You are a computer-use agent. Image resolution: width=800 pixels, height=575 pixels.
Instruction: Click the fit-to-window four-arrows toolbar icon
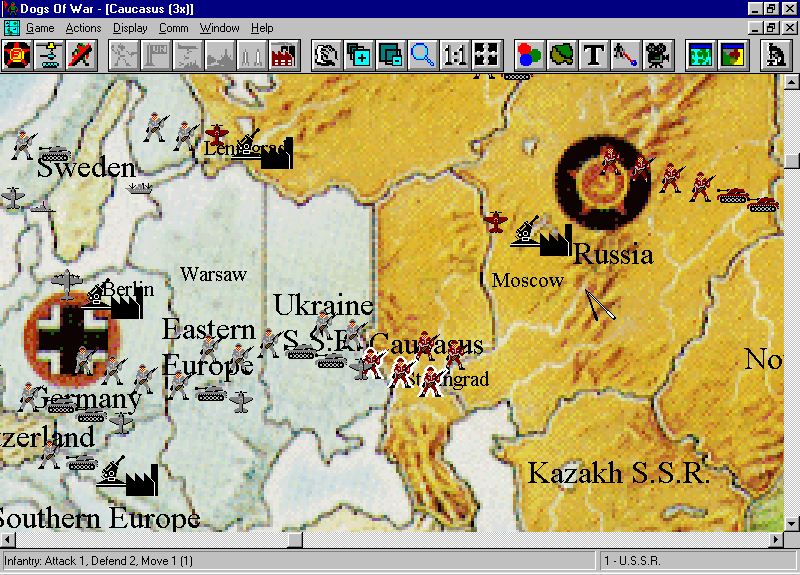click(487, 55)
